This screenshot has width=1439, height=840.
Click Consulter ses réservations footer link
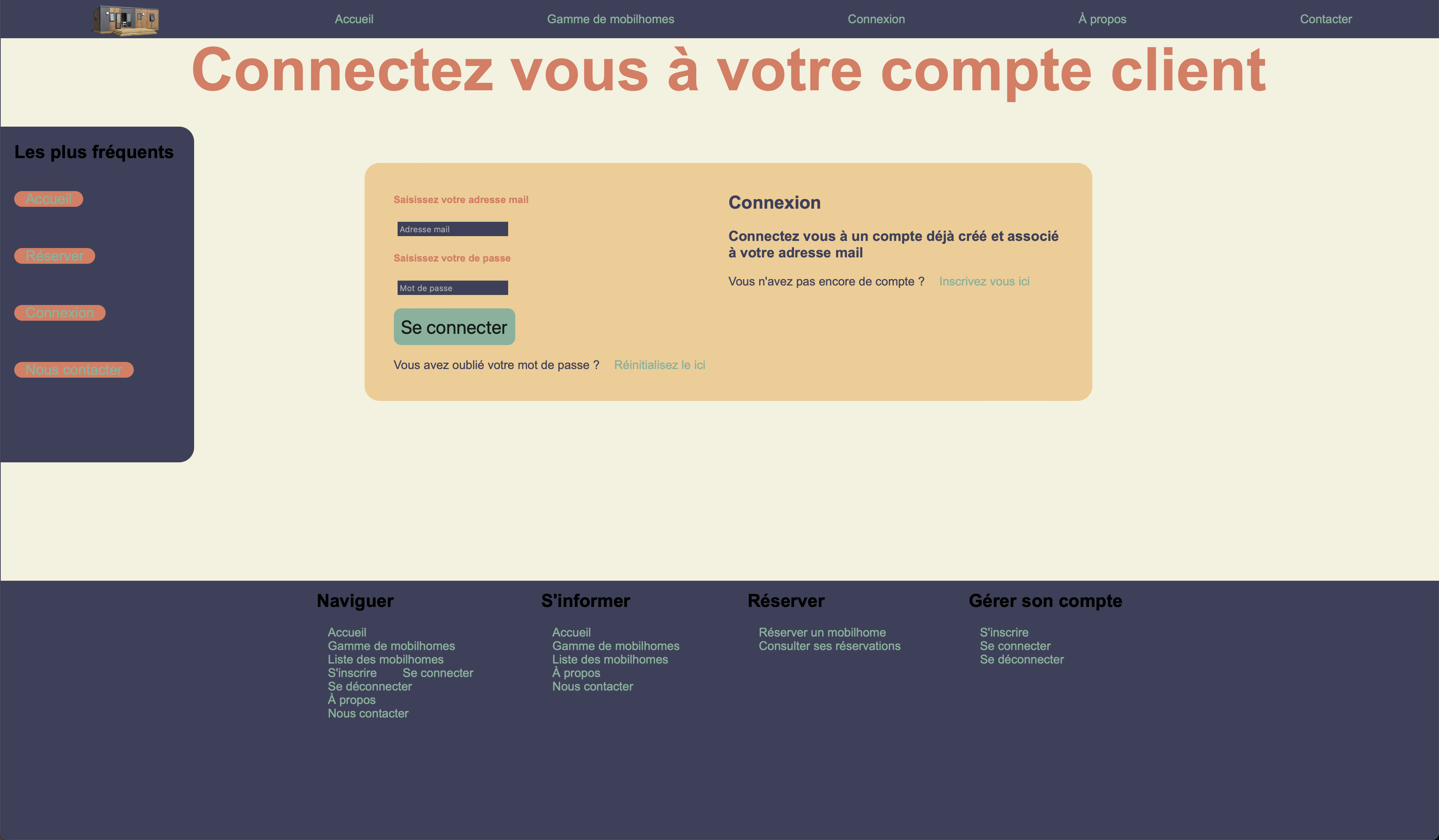click(829, 645)
